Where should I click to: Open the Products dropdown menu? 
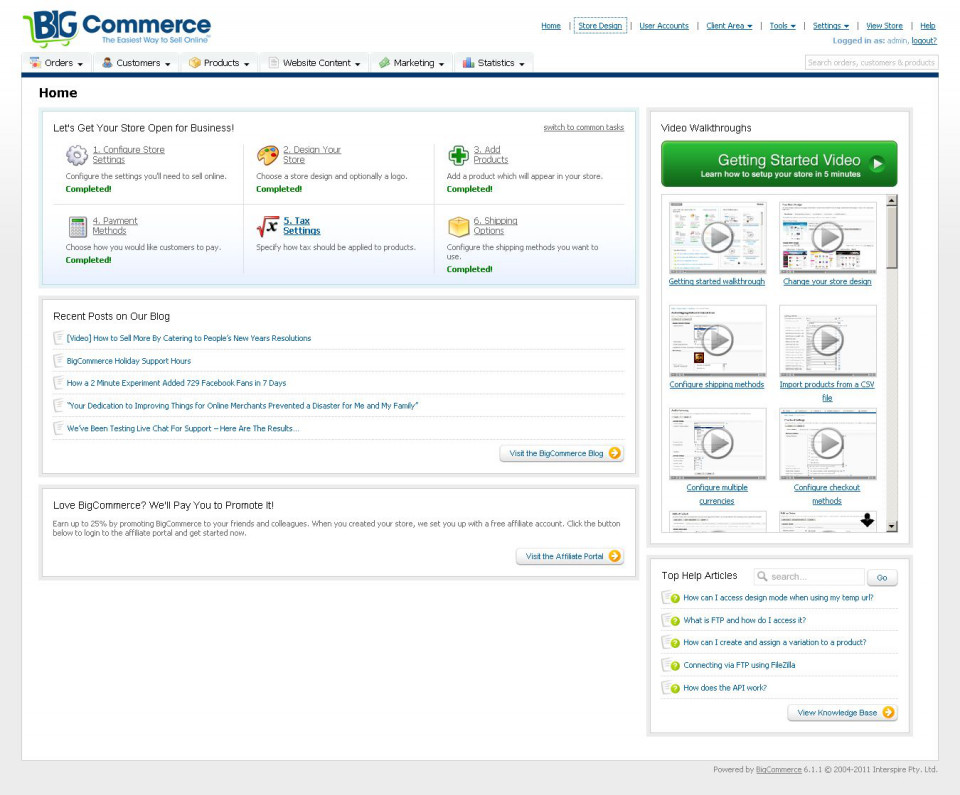(219, 62)
